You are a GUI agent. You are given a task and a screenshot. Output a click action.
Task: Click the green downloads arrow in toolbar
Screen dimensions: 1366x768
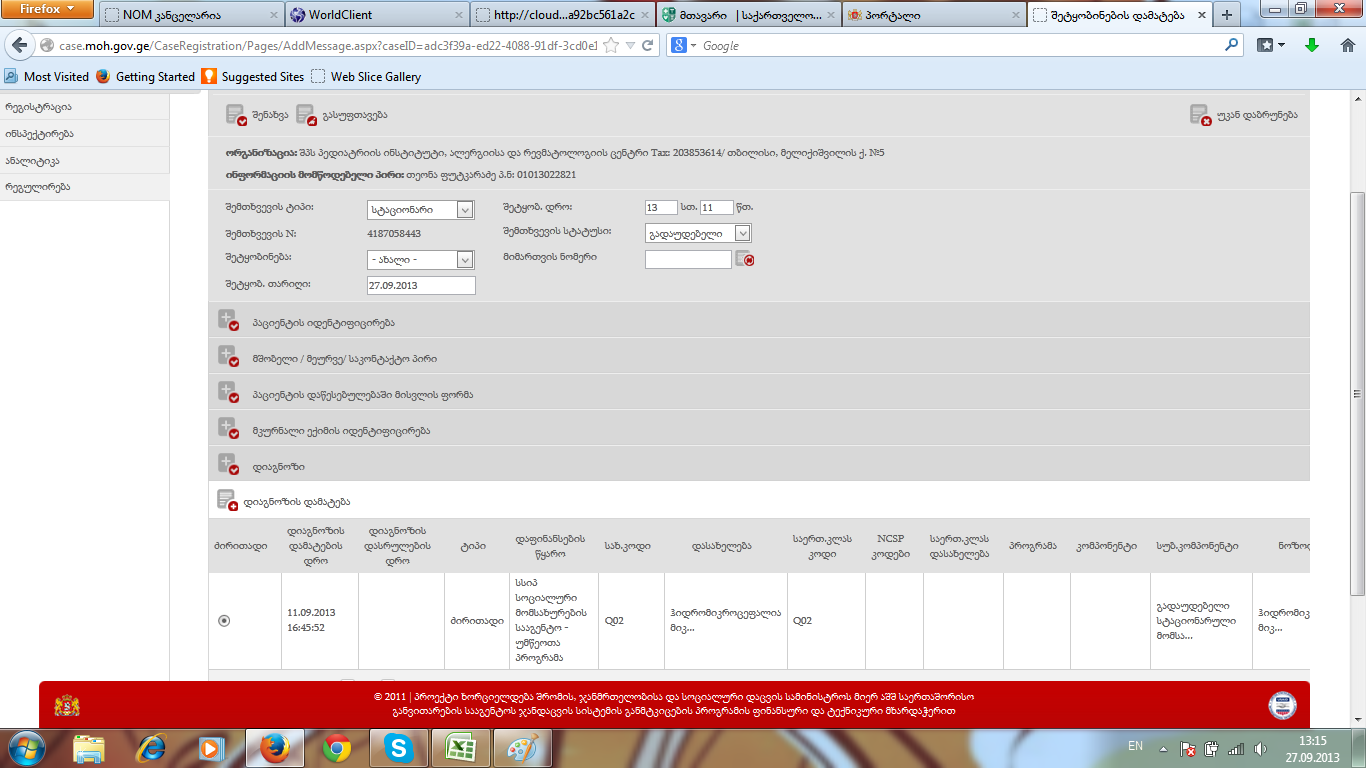[x=1312, y=45]
